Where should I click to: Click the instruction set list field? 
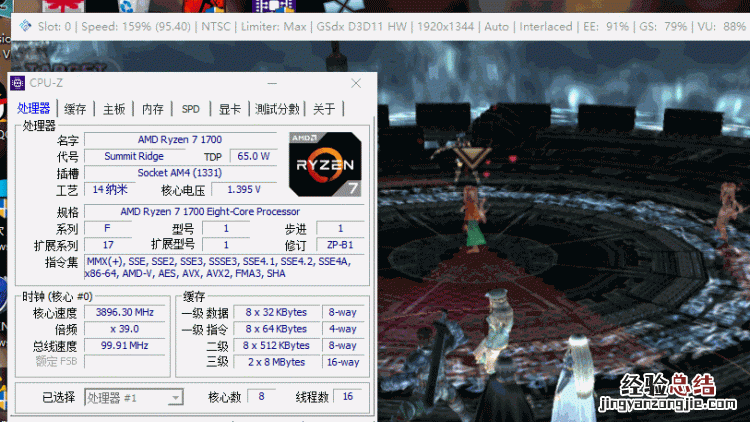pos(224,267)
